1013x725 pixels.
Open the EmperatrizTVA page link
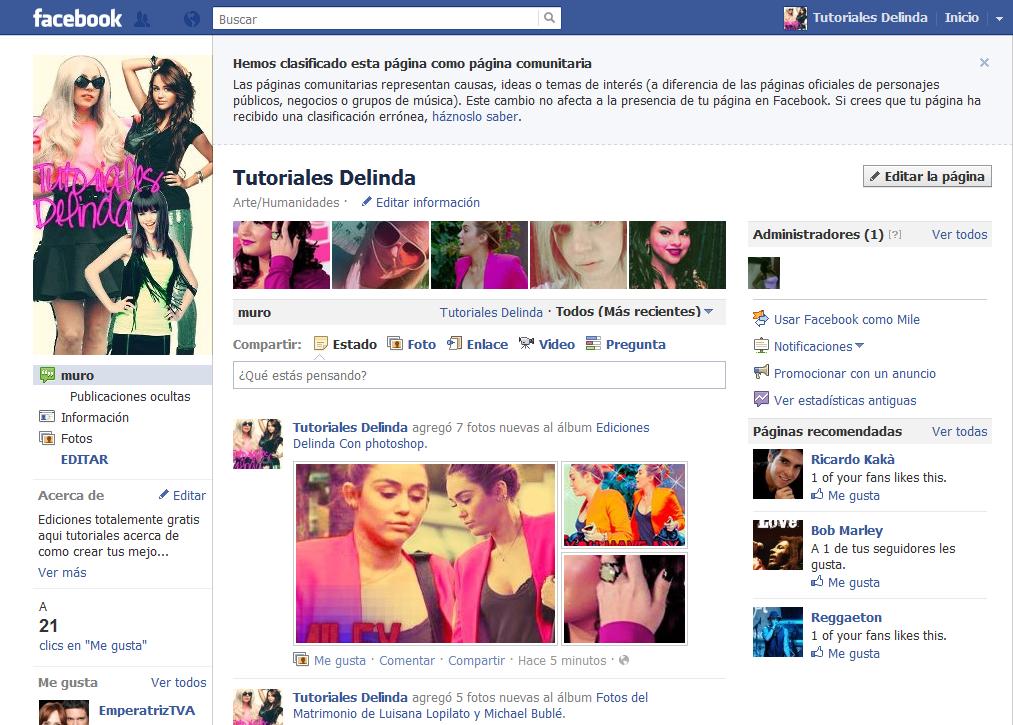[147, 710]
